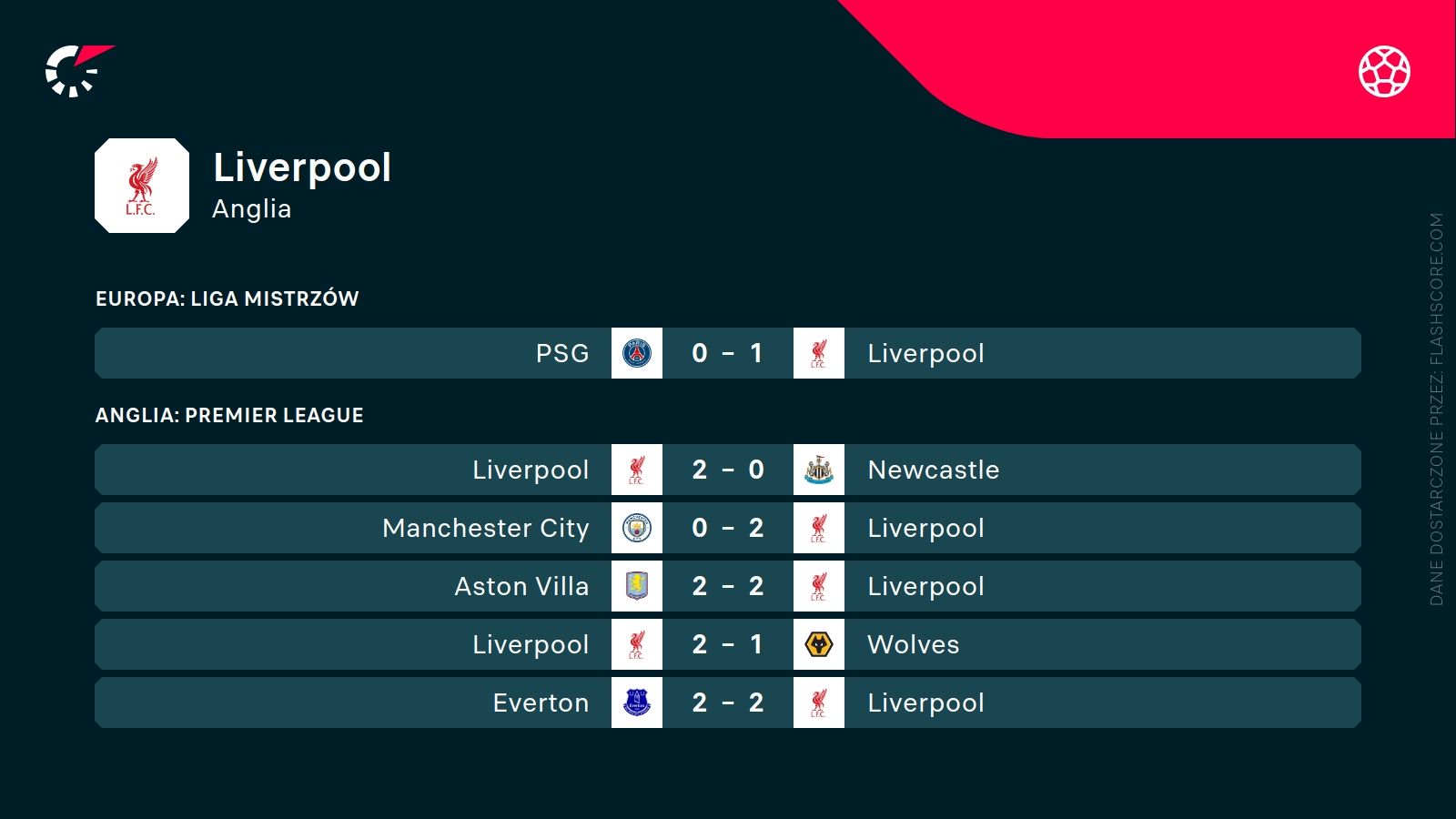
Task: Click the PSG club crest
Action: (x=637, y=353)
